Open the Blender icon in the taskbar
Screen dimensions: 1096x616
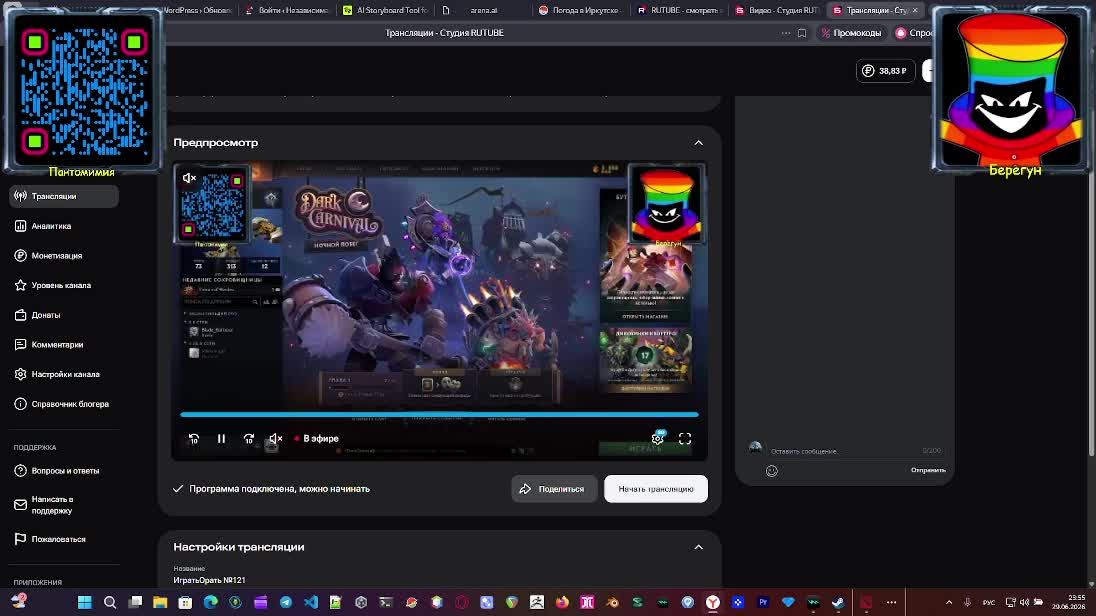click(612, 602)
